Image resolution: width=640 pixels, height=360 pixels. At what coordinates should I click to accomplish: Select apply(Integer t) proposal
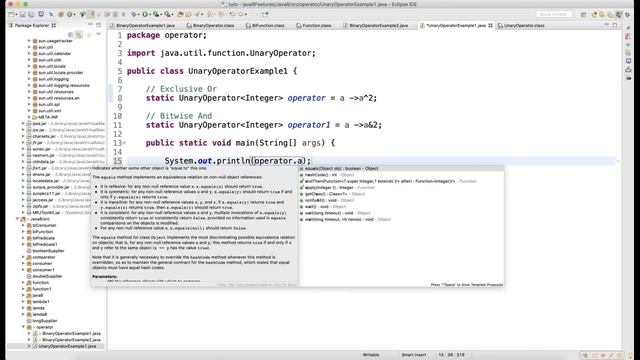402,188
